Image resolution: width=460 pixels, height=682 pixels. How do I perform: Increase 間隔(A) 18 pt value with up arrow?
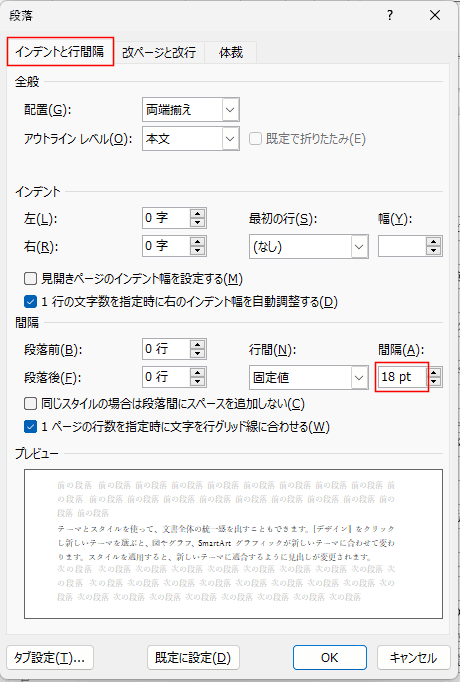point(435,372)
